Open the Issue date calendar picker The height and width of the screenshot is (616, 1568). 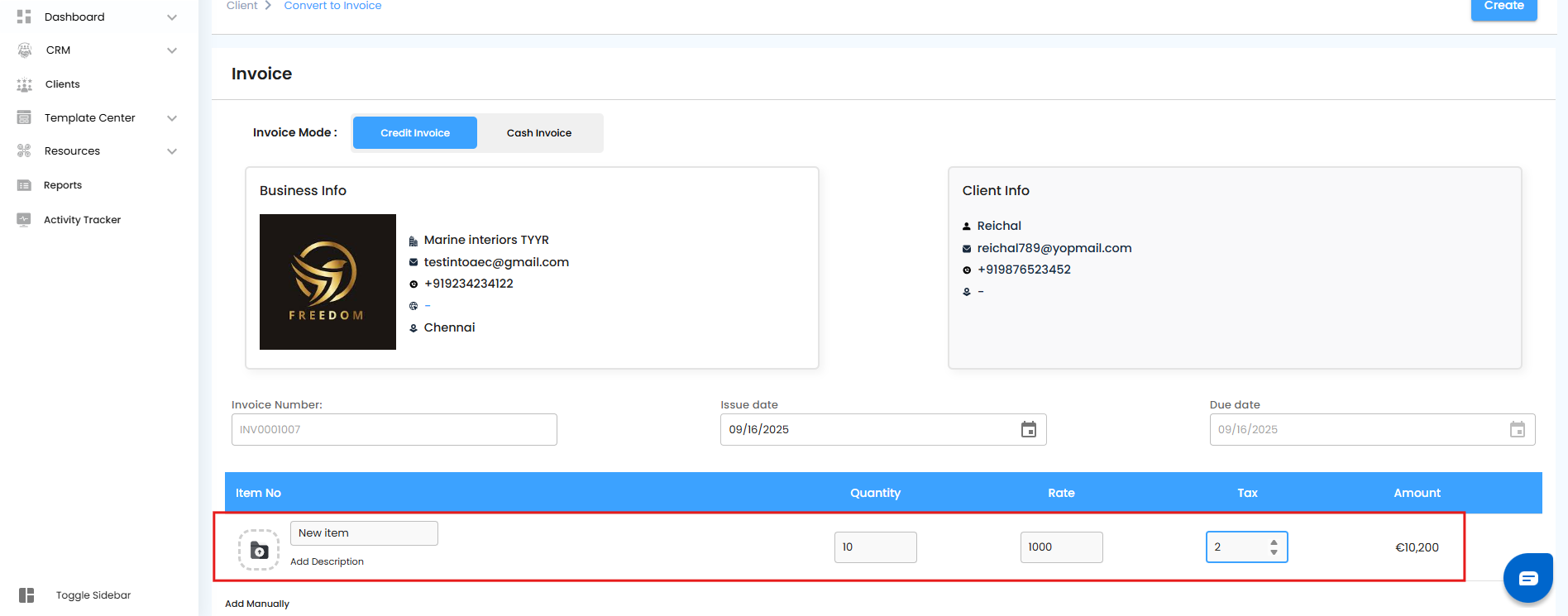tap(1028, 429)
